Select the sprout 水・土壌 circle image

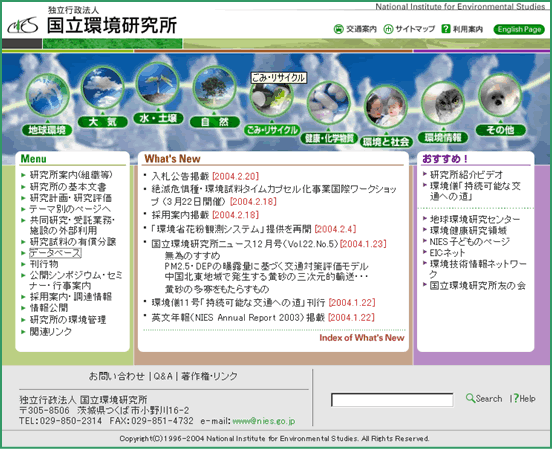tap(158, 84)
